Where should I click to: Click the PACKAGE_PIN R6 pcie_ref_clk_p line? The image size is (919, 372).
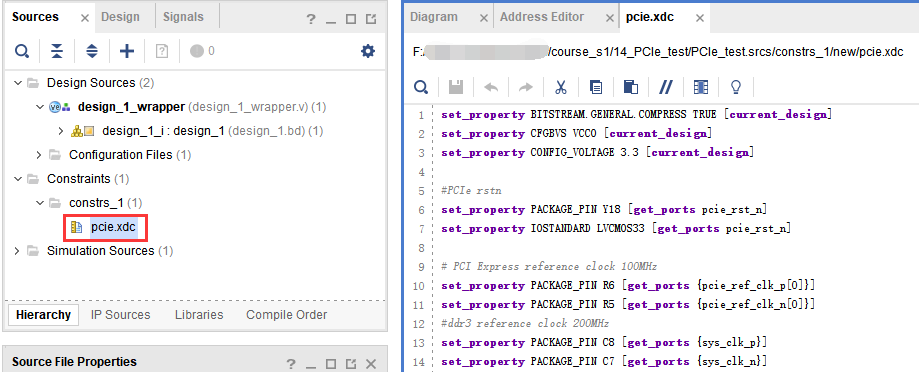[628, 285]
